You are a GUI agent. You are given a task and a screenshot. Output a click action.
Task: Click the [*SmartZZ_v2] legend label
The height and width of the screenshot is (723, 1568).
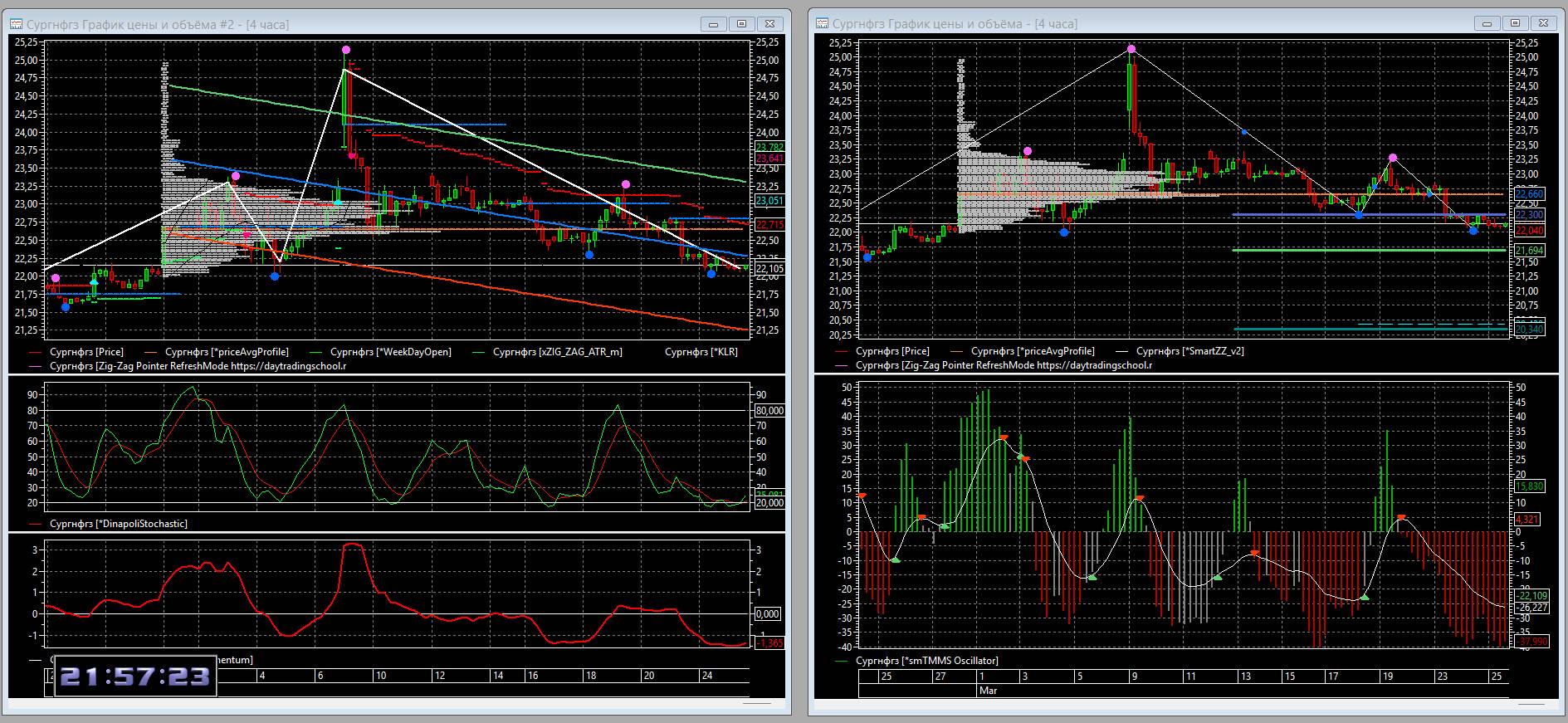[x=1189, y=351]
